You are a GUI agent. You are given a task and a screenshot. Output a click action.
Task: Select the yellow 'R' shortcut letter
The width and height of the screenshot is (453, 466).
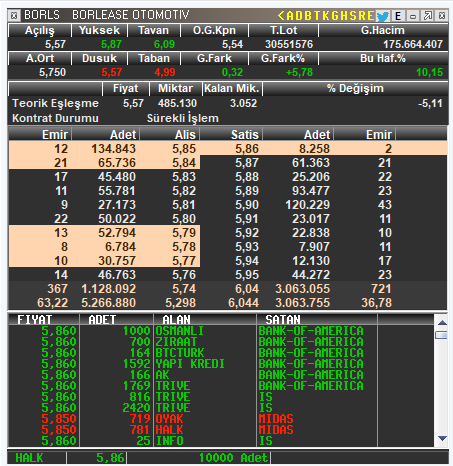[x=362, y=15]
